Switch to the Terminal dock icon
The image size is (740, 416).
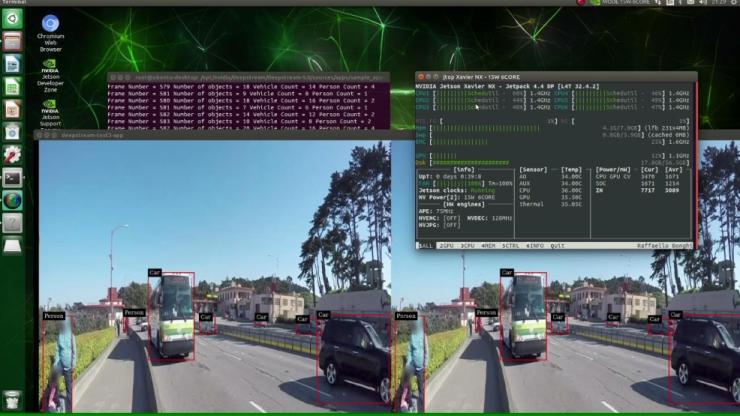point(12,178)
